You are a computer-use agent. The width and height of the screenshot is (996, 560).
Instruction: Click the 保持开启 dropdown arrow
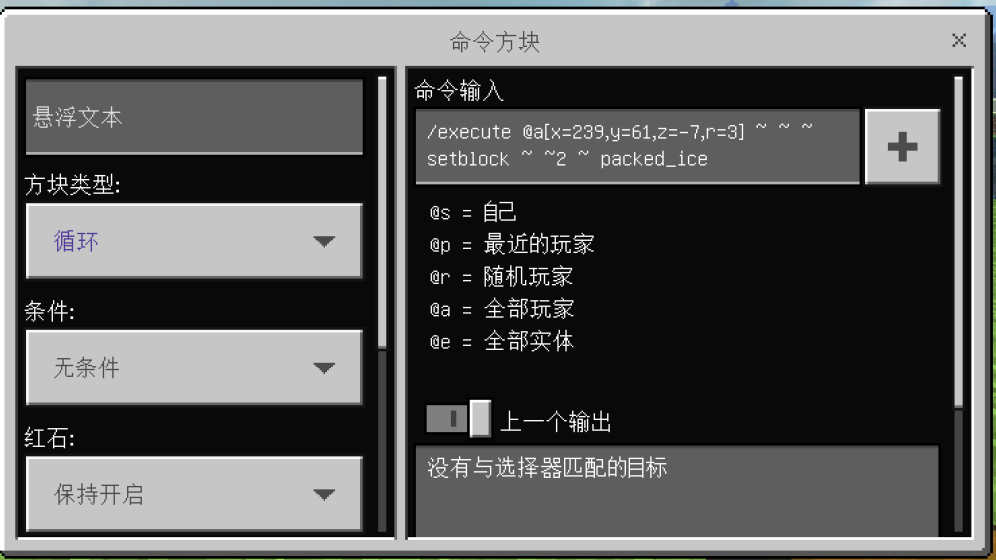click(324, 494)
